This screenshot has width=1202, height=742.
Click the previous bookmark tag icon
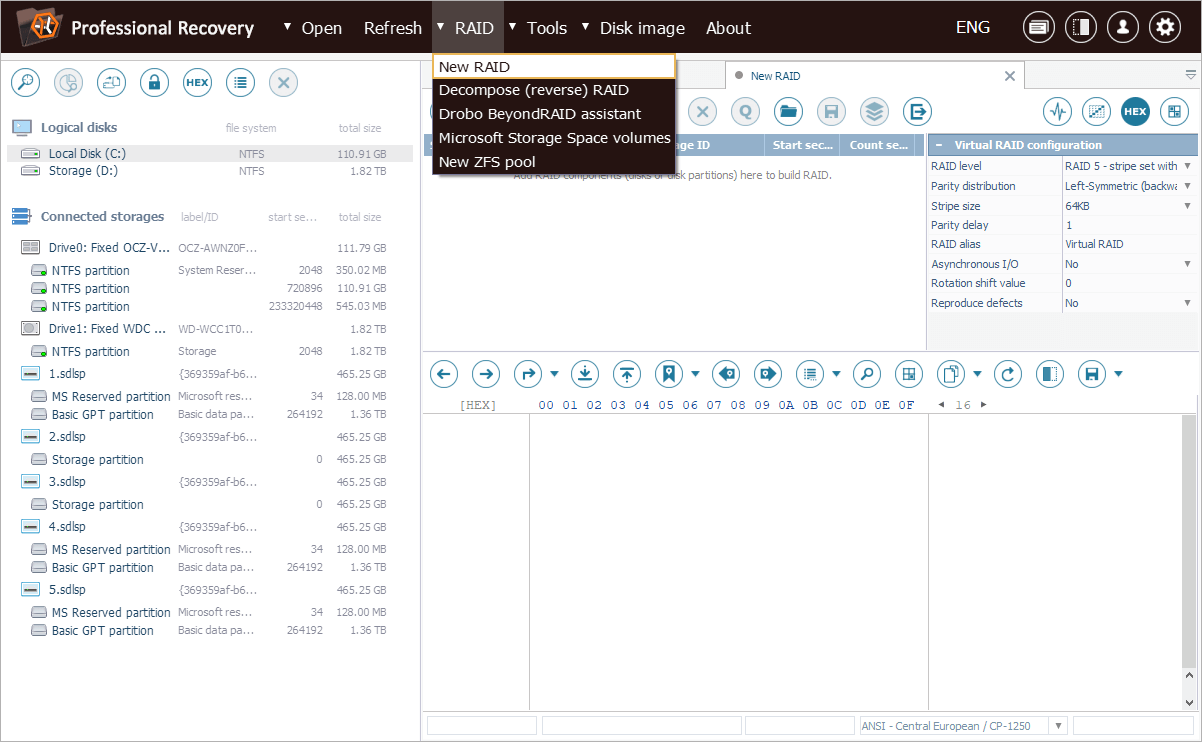(x=726, y=374)
